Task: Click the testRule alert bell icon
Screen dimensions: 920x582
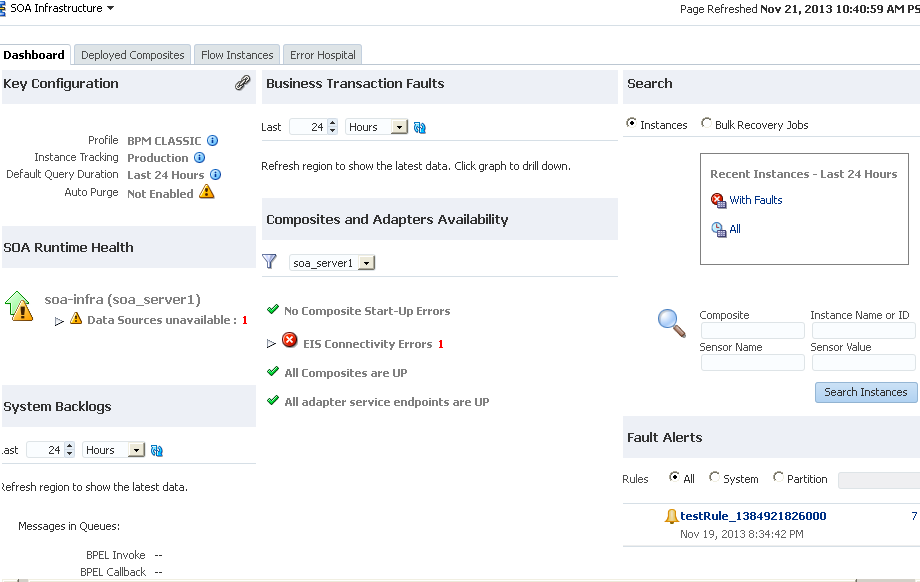Action: [x=671, y=516]
